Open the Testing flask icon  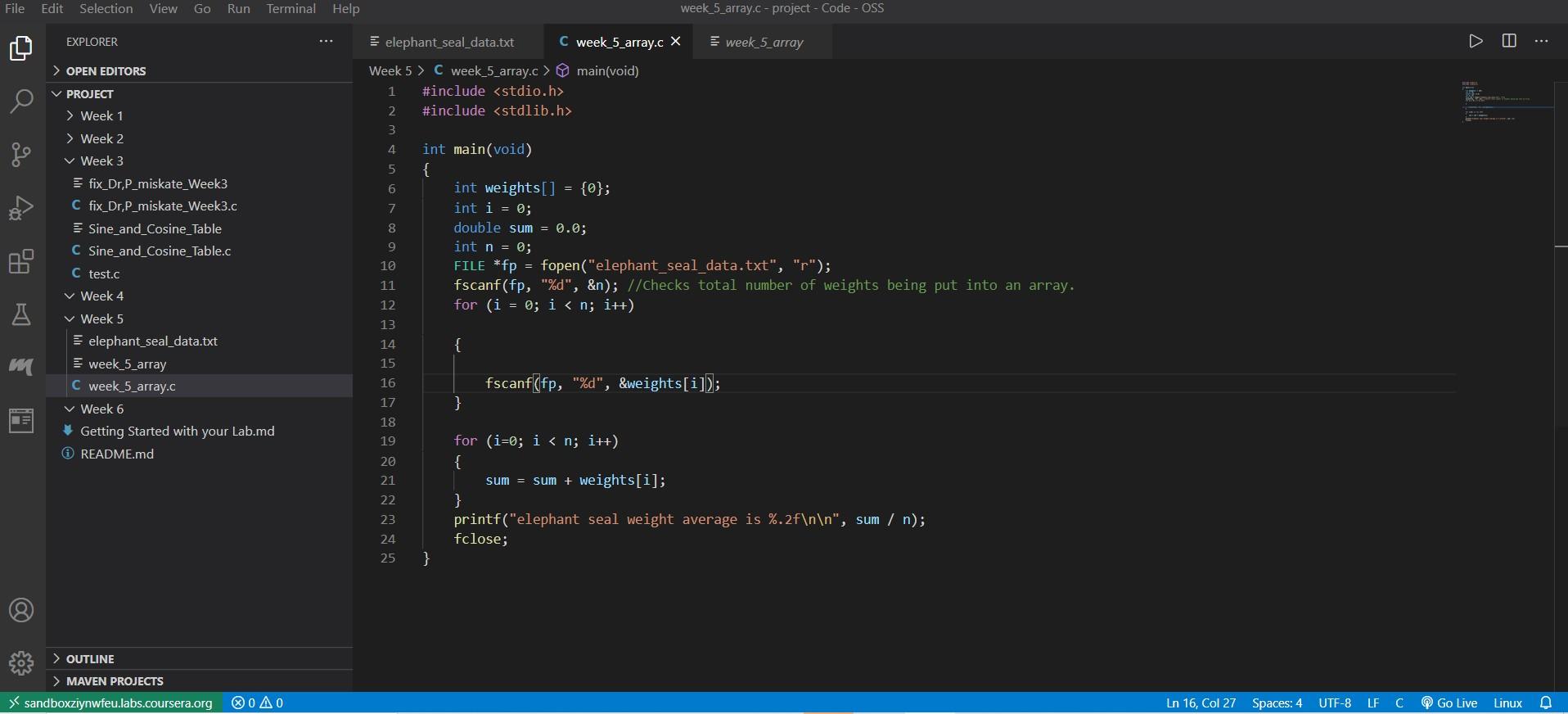point(21,315)
